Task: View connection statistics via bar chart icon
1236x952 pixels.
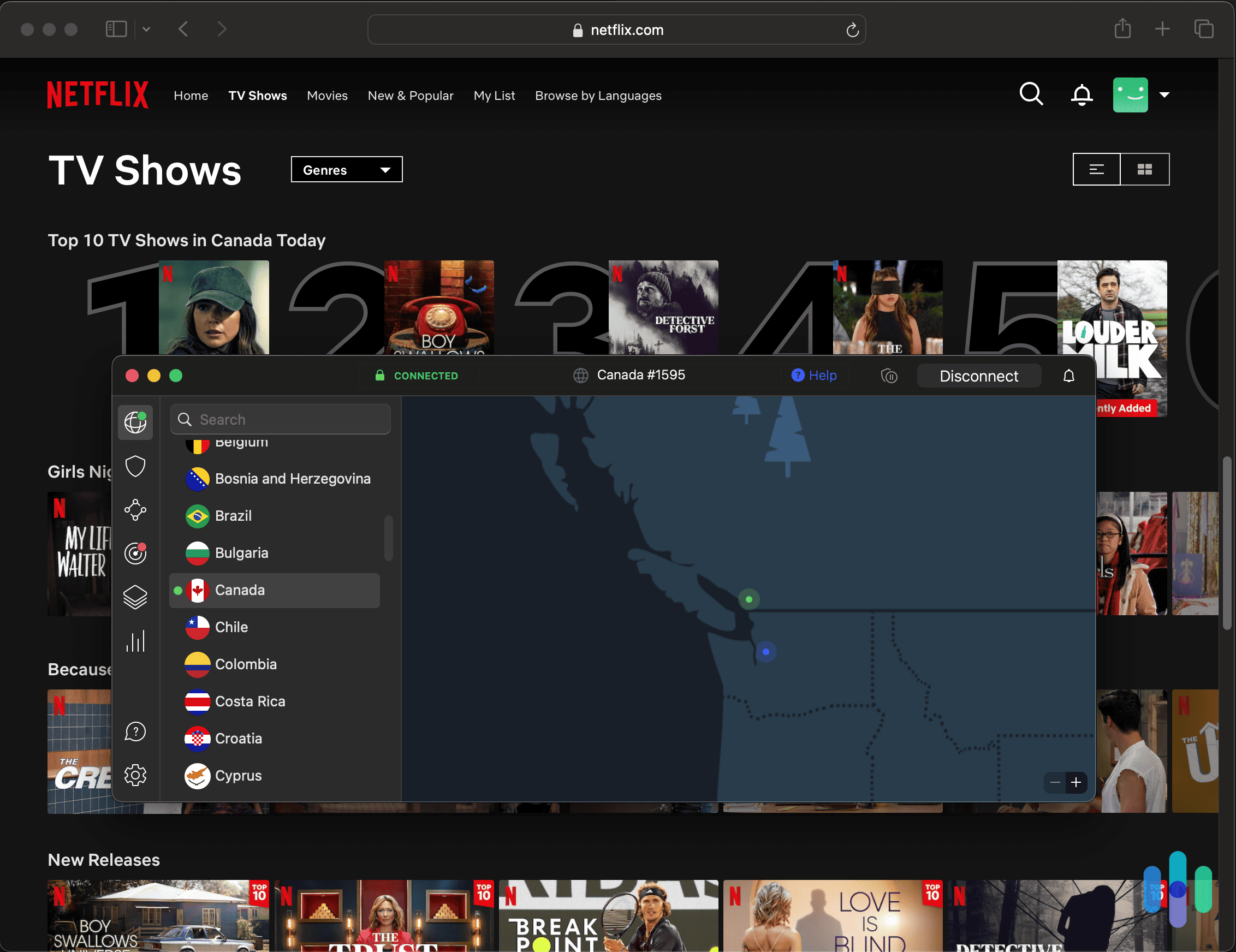Action: [x=135, y=641]
